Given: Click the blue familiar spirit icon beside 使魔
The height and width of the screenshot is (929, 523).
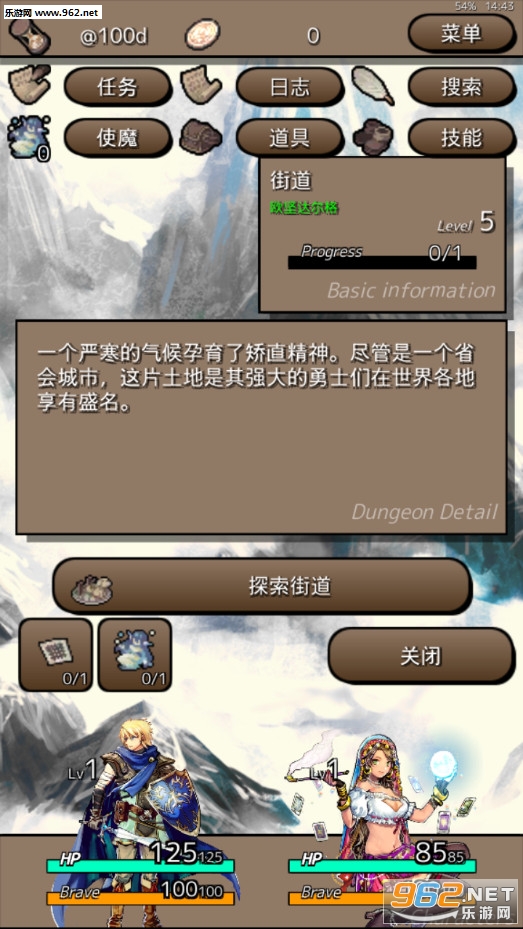Looking at the screenshot, I should click(29, 137).
